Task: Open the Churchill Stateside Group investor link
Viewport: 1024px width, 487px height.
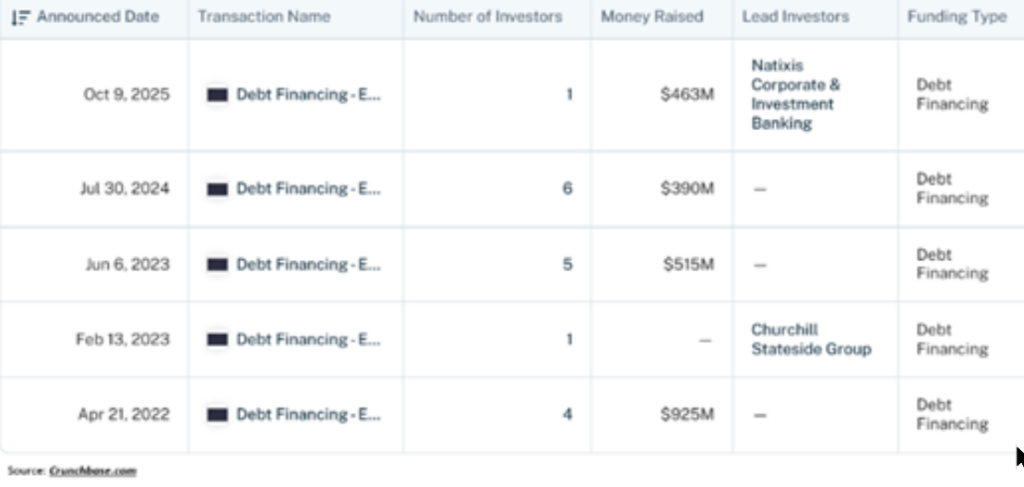Action: [x=810, y=340]
